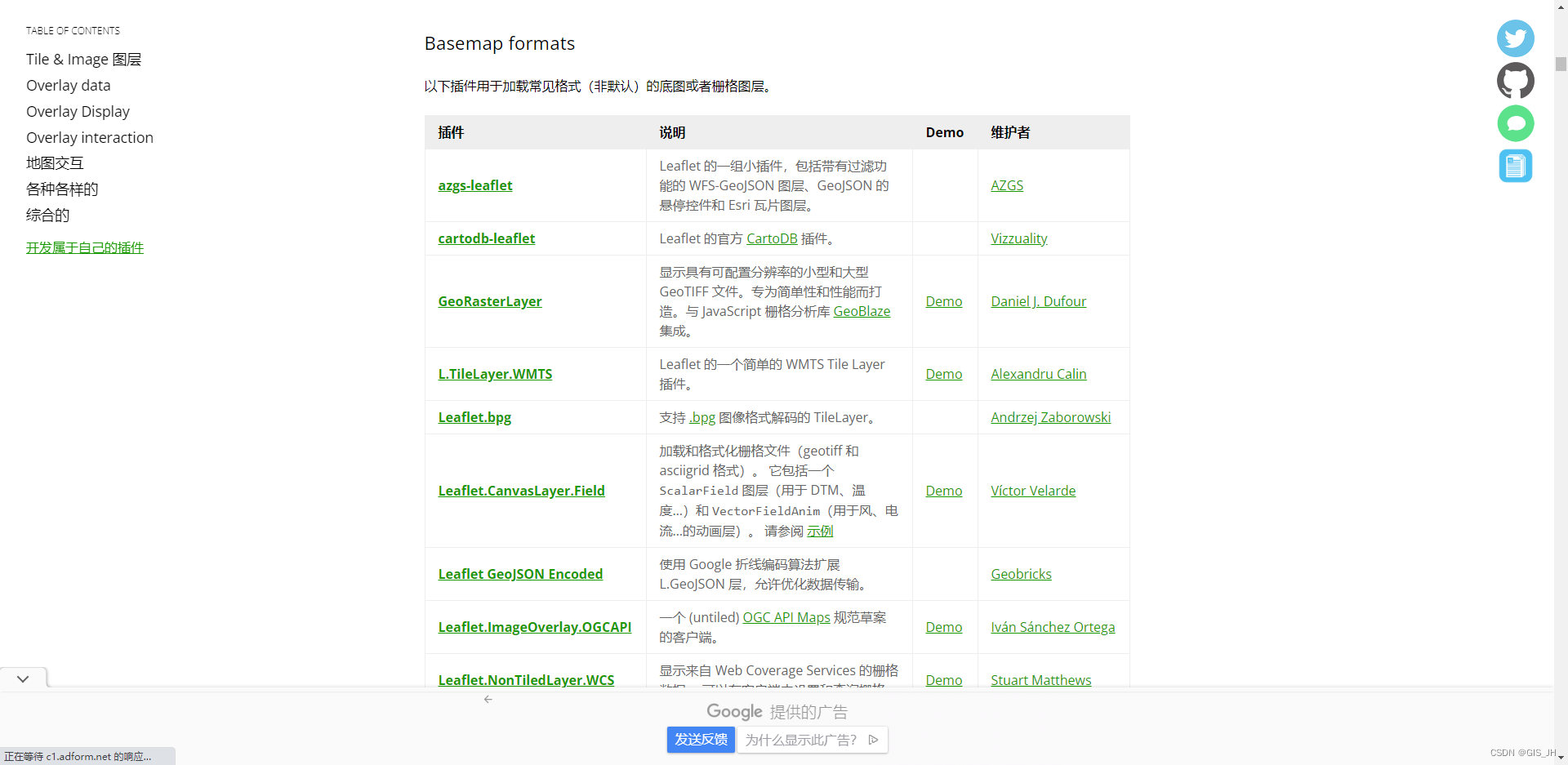Open GeoRasterLayer plugin link

tap(490, 301)
